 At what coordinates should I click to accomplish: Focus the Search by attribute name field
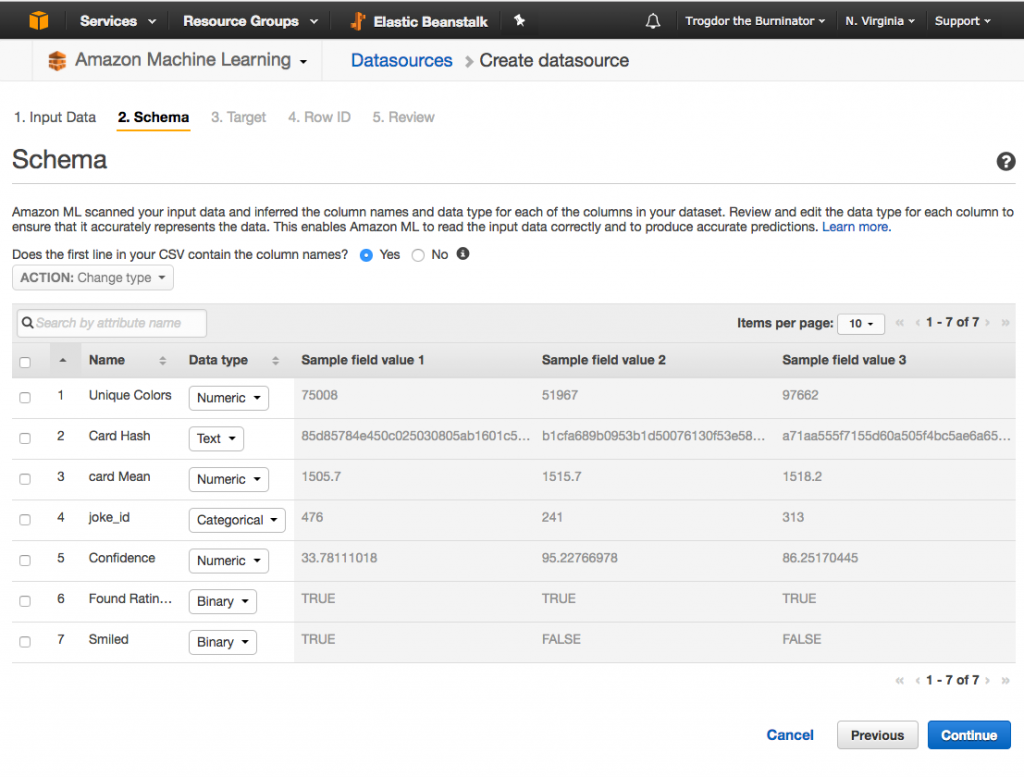click(x=112, y=323)
